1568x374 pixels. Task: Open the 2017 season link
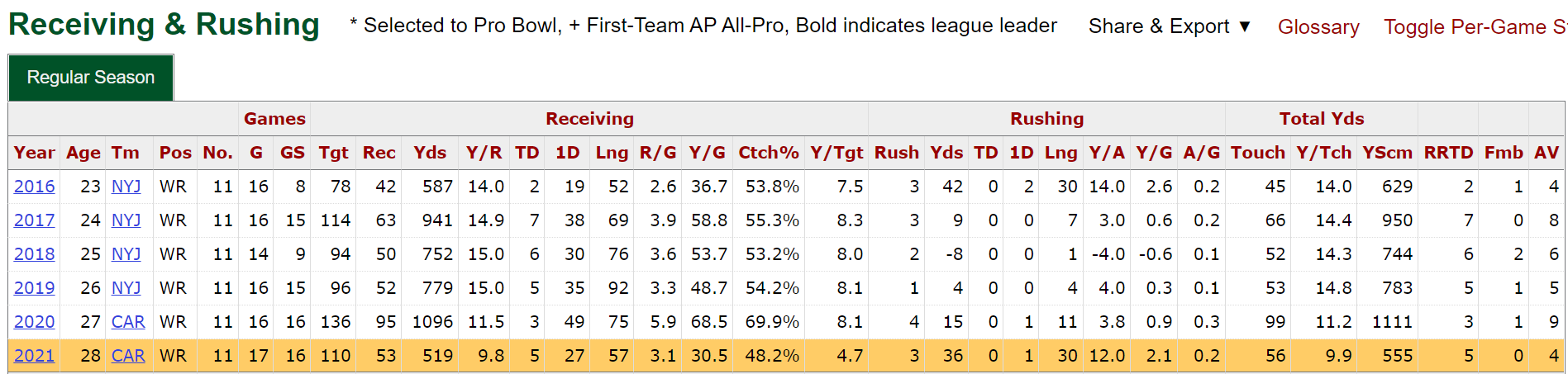pos(35,220)
